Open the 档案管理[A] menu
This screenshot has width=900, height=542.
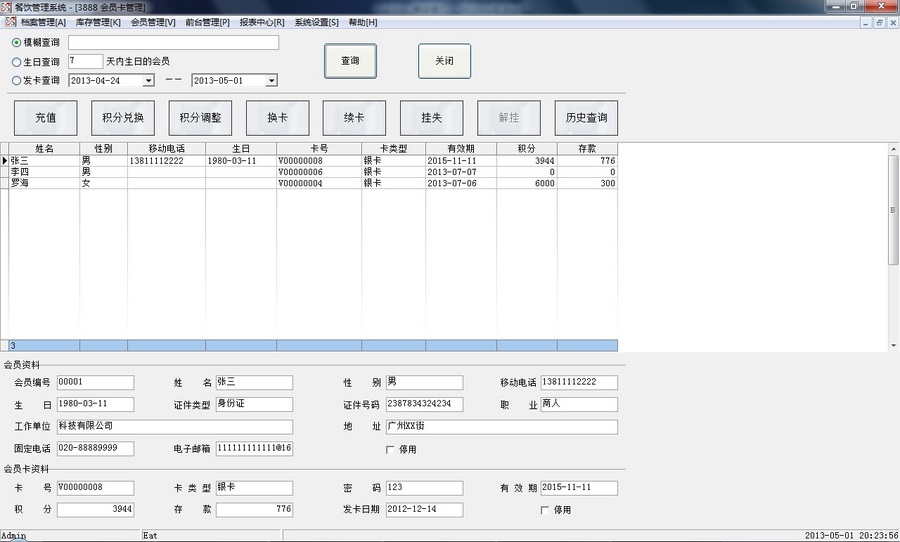tap(43, 22)
